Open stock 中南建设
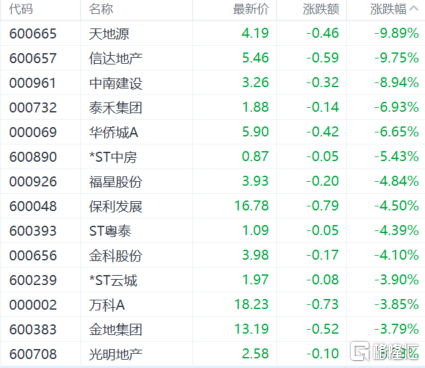425x368 pixels. 115,83
